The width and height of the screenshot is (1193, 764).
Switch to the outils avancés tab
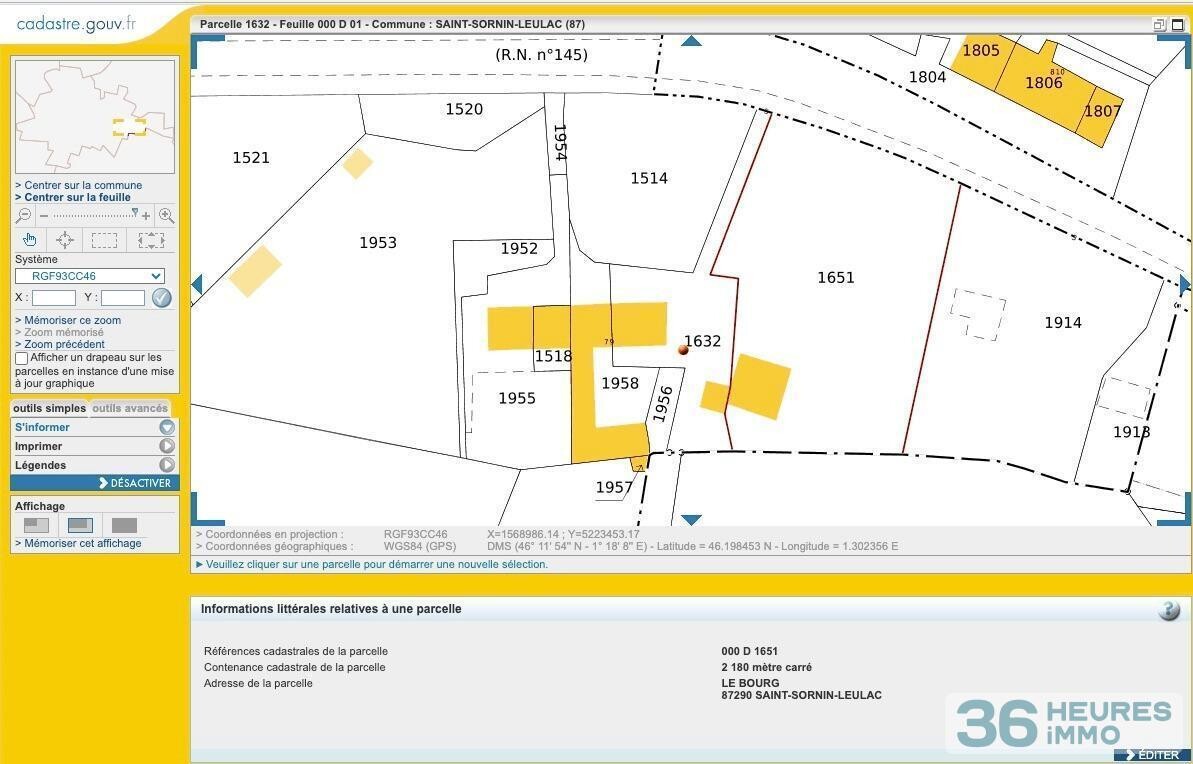(x=130, y=409)
